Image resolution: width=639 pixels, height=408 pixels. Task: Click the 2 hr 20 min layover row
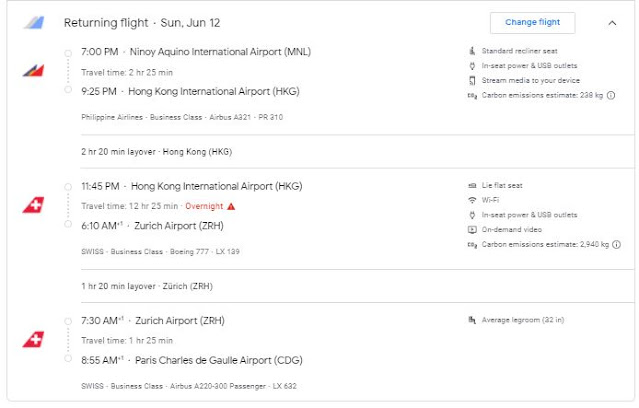click(x=357, y=152)
